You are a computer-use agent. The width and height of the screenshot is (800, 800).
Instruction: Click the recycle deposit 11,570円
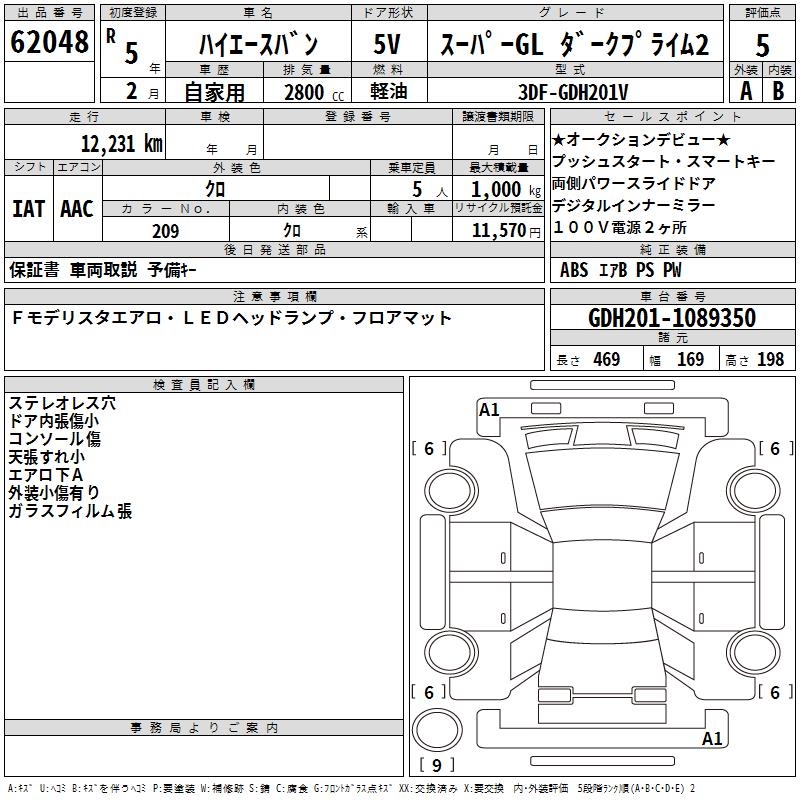tap(506, 231)
